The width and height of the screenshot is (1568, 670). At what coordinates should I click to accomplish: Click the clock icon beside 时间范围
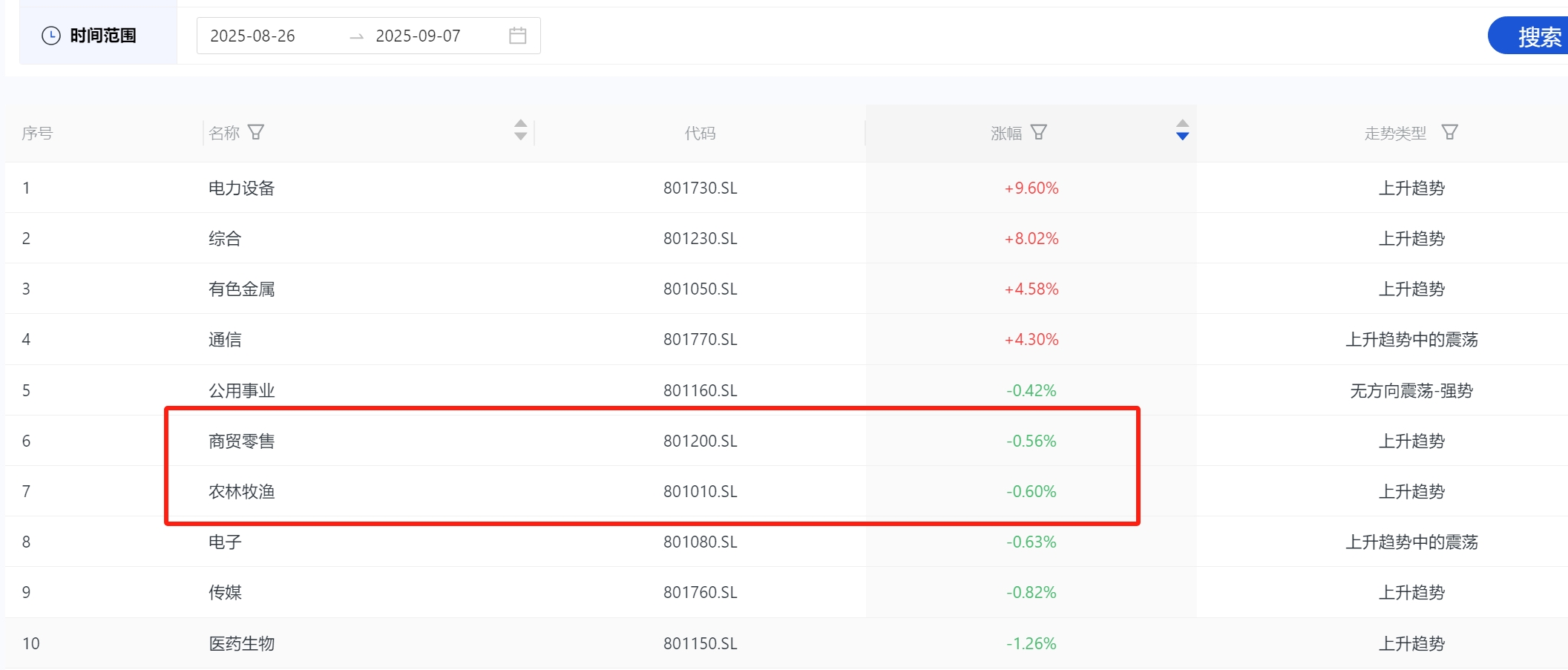click(50, 36)
